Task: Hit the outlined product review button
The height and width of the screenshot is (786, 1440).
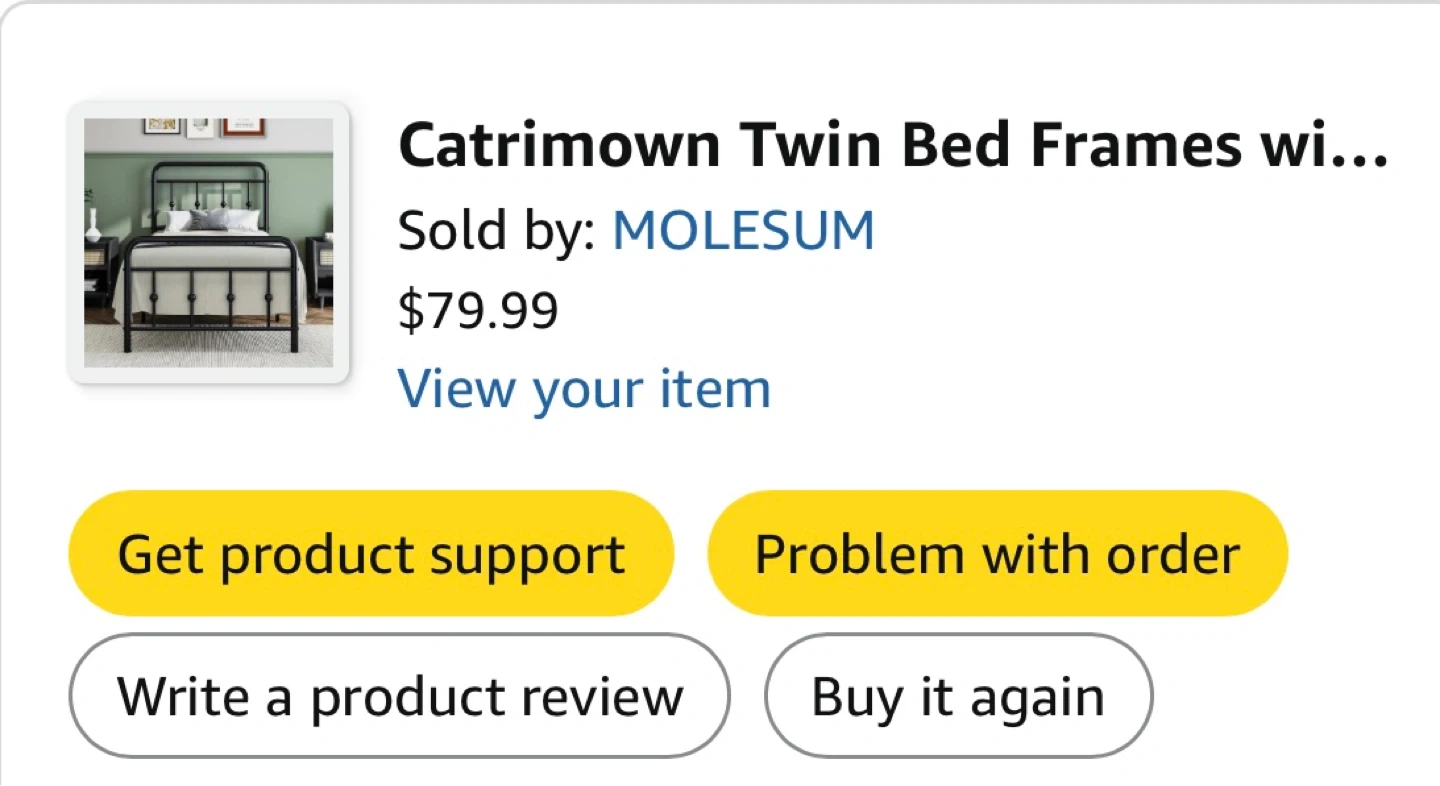Action: [x=399, y=696]
